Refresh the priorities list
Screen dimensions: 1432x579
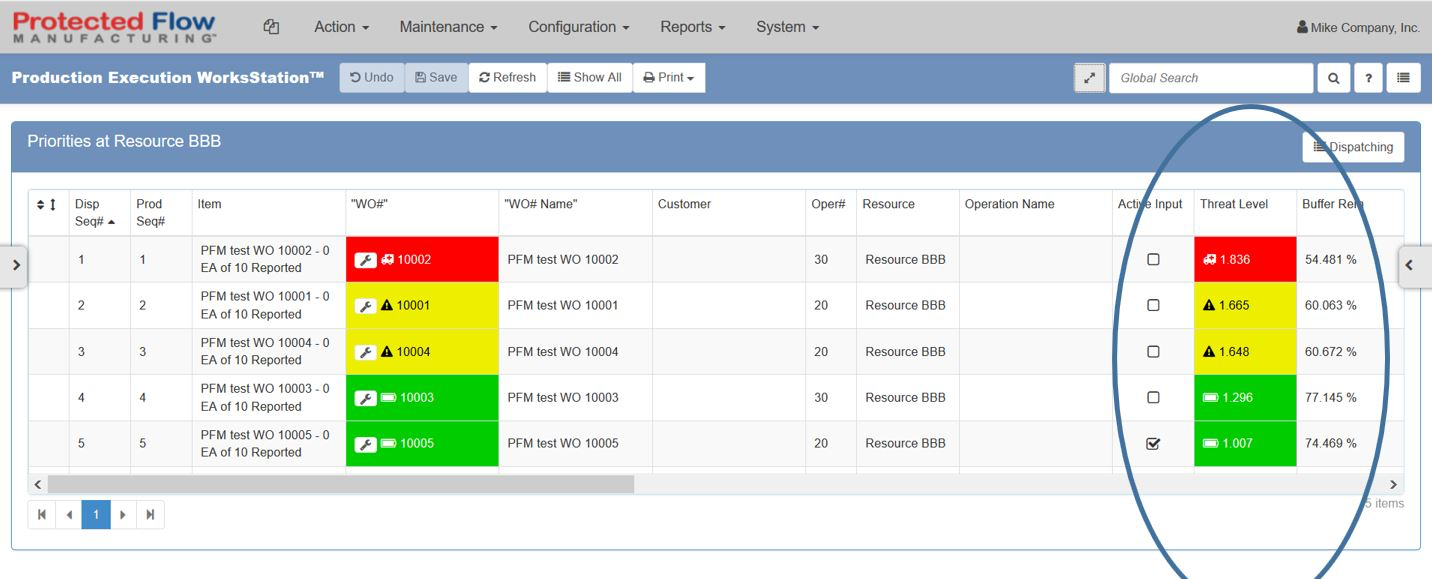(x=507, y=77)
